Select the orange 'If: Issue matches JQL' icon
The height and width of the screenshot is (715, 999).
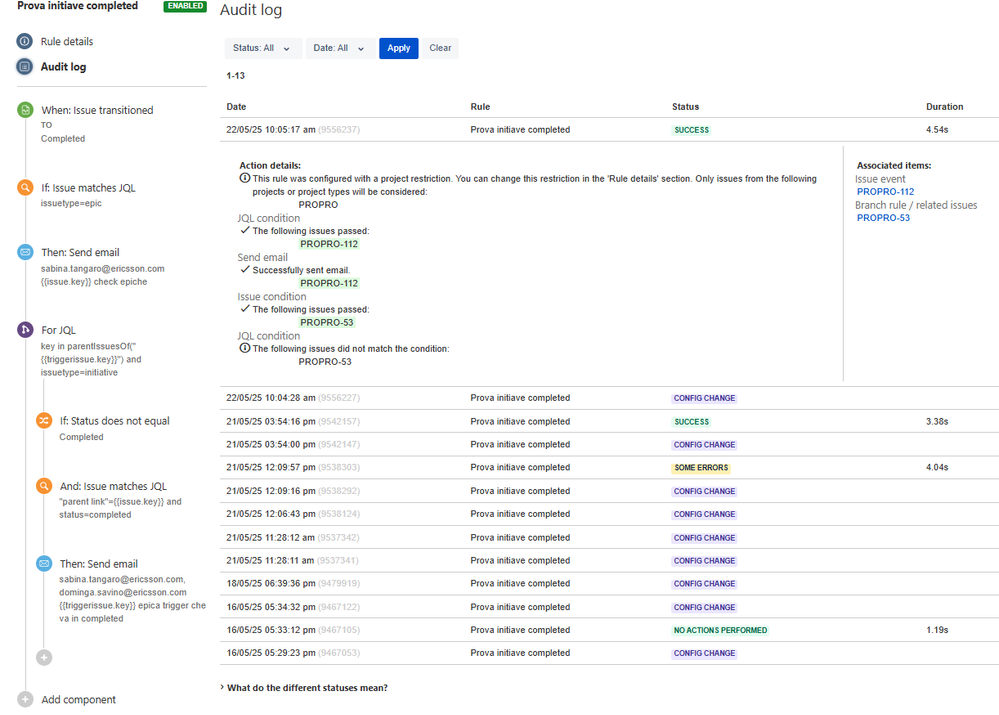25,187
